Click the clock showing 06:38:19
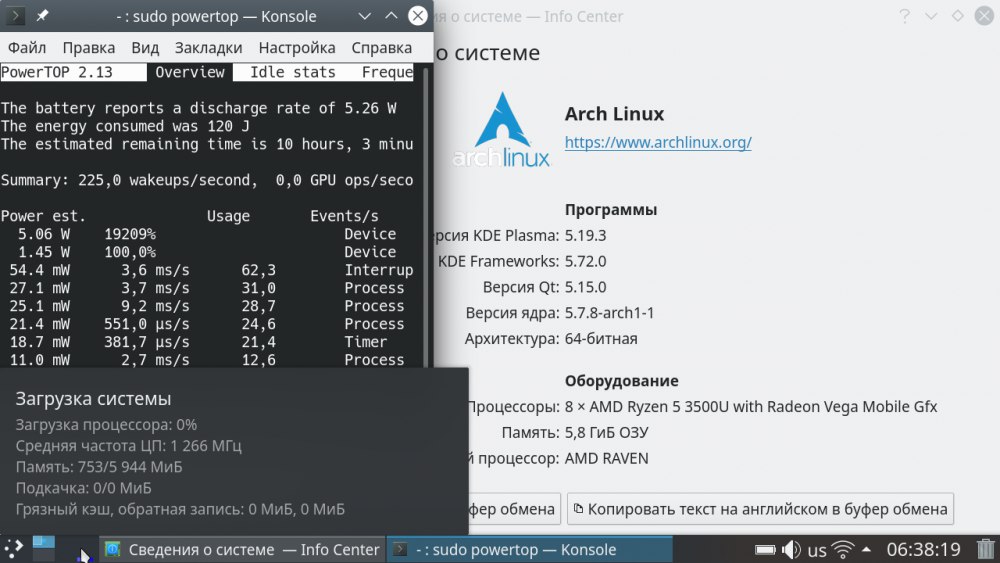 (923, 550)
